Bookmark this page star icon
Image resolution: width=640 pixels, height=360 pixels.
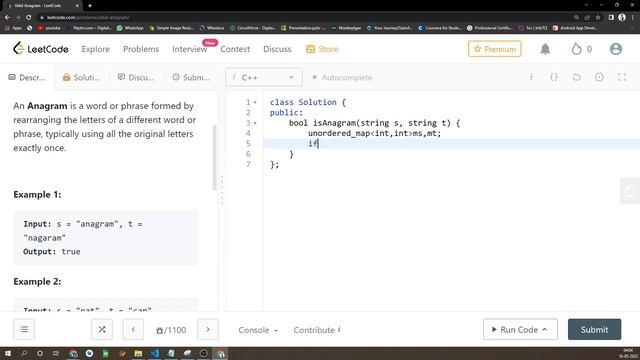(598, 17)
